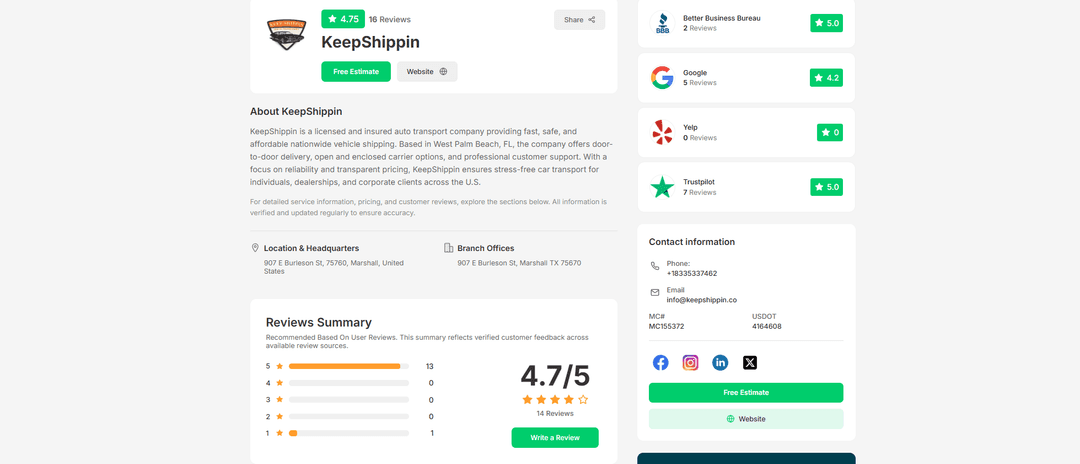Click the 5-star count '13'

430,366
